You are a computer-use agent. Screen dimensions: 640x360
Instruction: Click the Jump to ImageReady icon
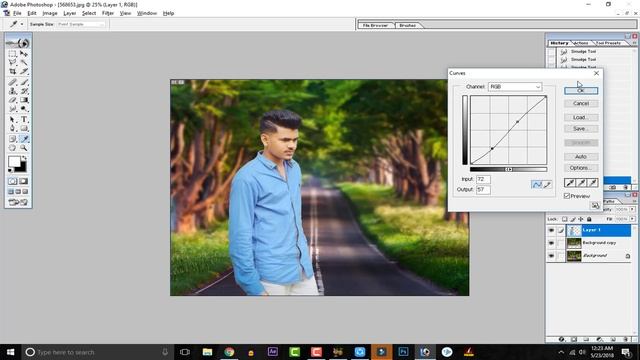click(x=18, y=202)
